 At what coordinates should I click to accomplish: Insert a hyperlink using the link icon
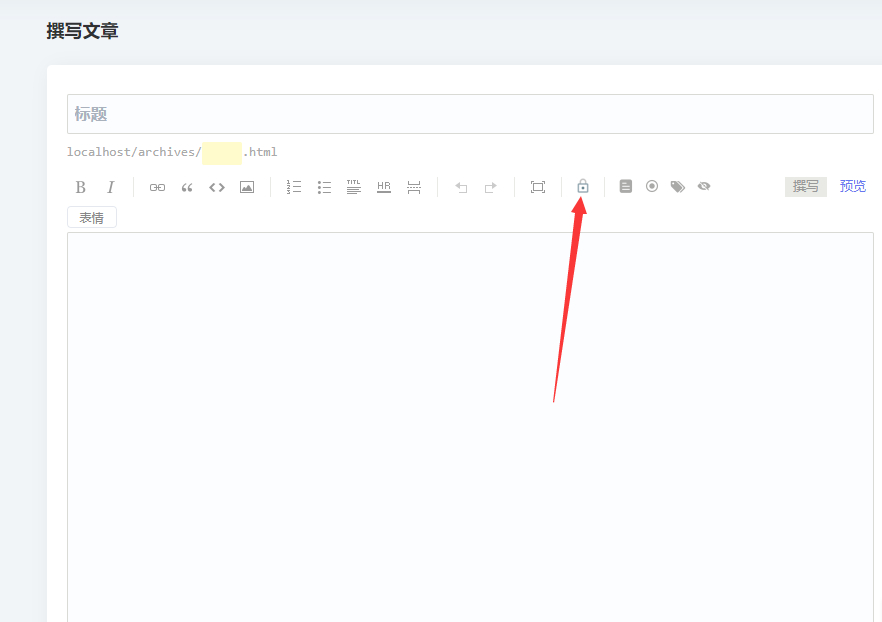point(157,187)
